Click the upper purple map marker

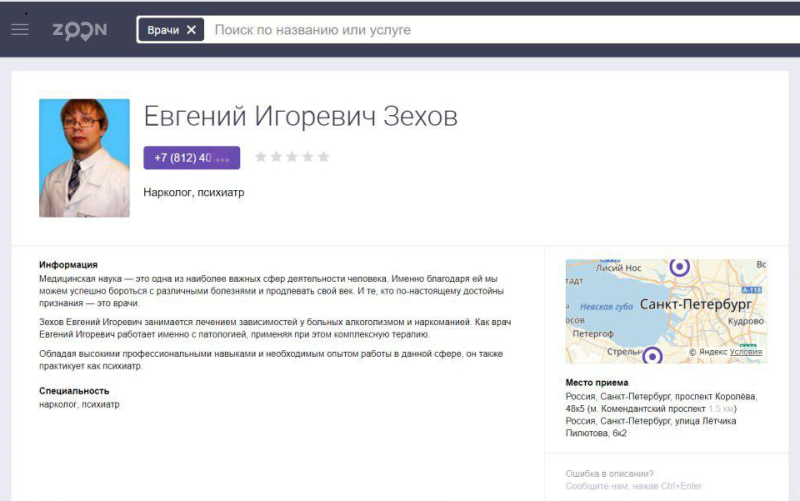[x=680, y=266]
